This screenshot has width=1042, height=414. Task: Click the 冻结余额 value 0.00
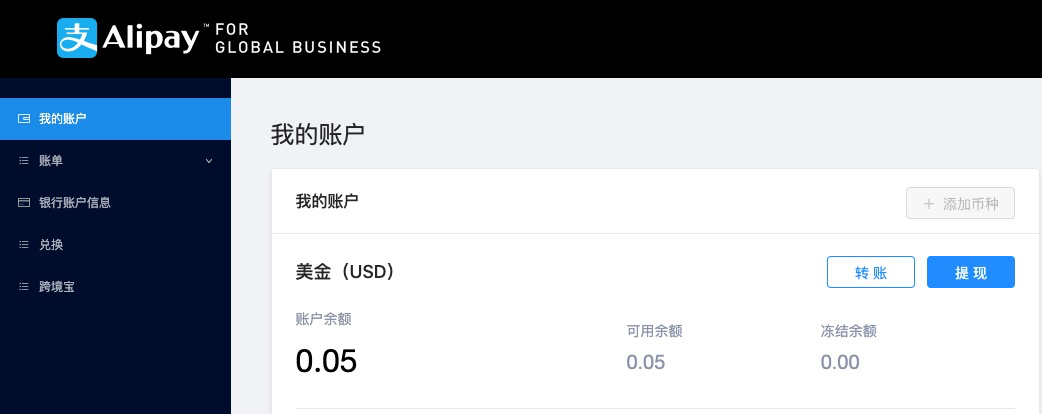pos(840,362)
